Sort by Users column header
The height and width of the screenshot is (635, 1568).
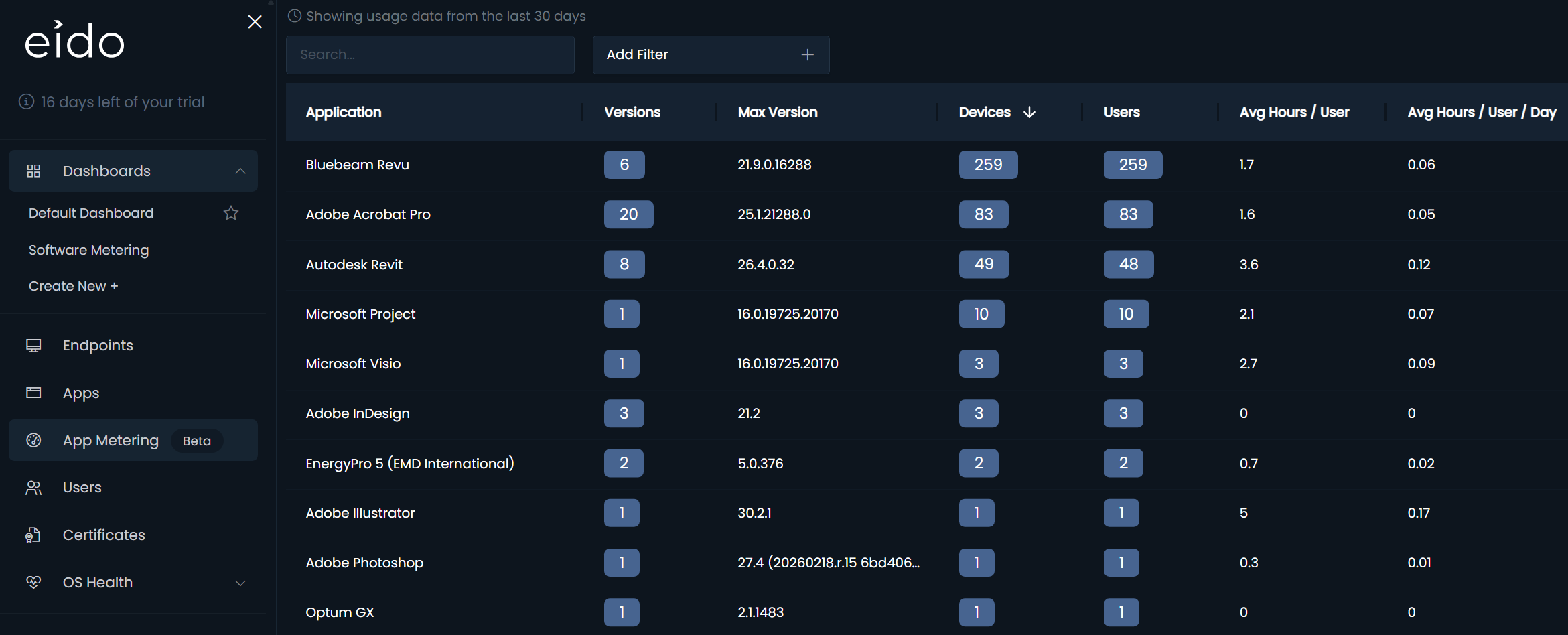pyautogui.click(x=1122, y=112)
